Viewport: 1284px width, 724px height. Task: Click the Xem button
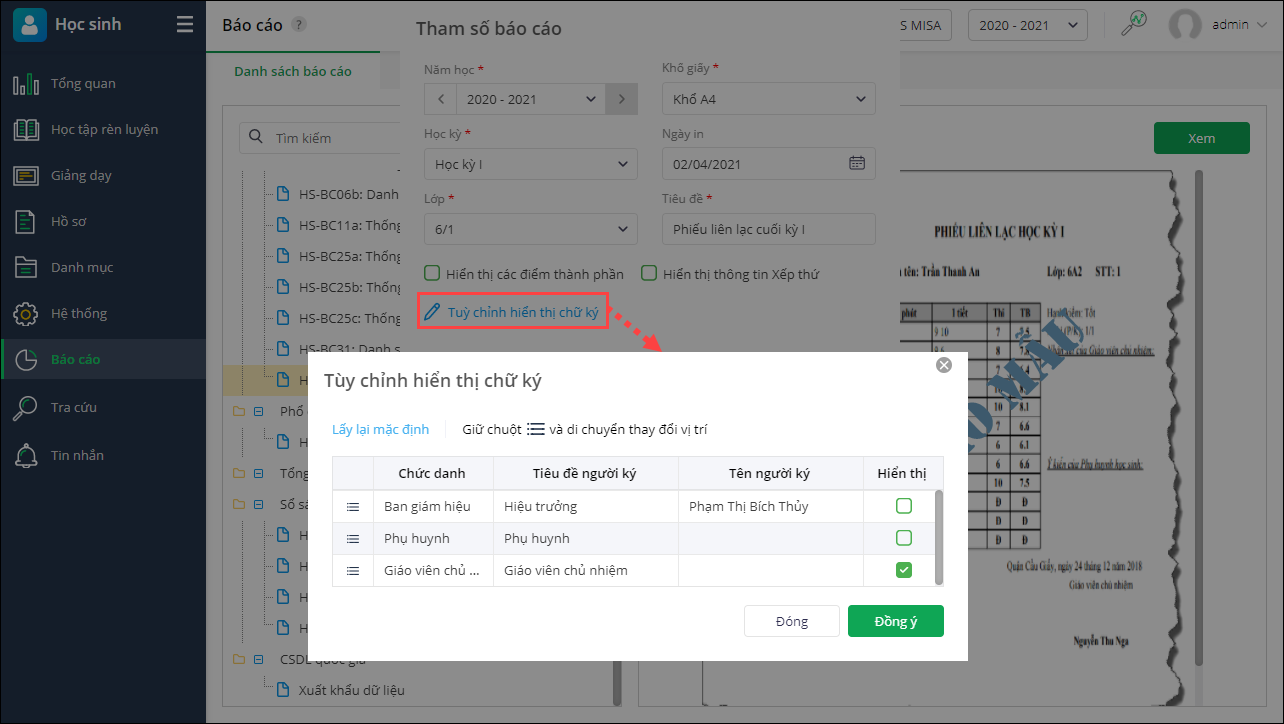1202,138
